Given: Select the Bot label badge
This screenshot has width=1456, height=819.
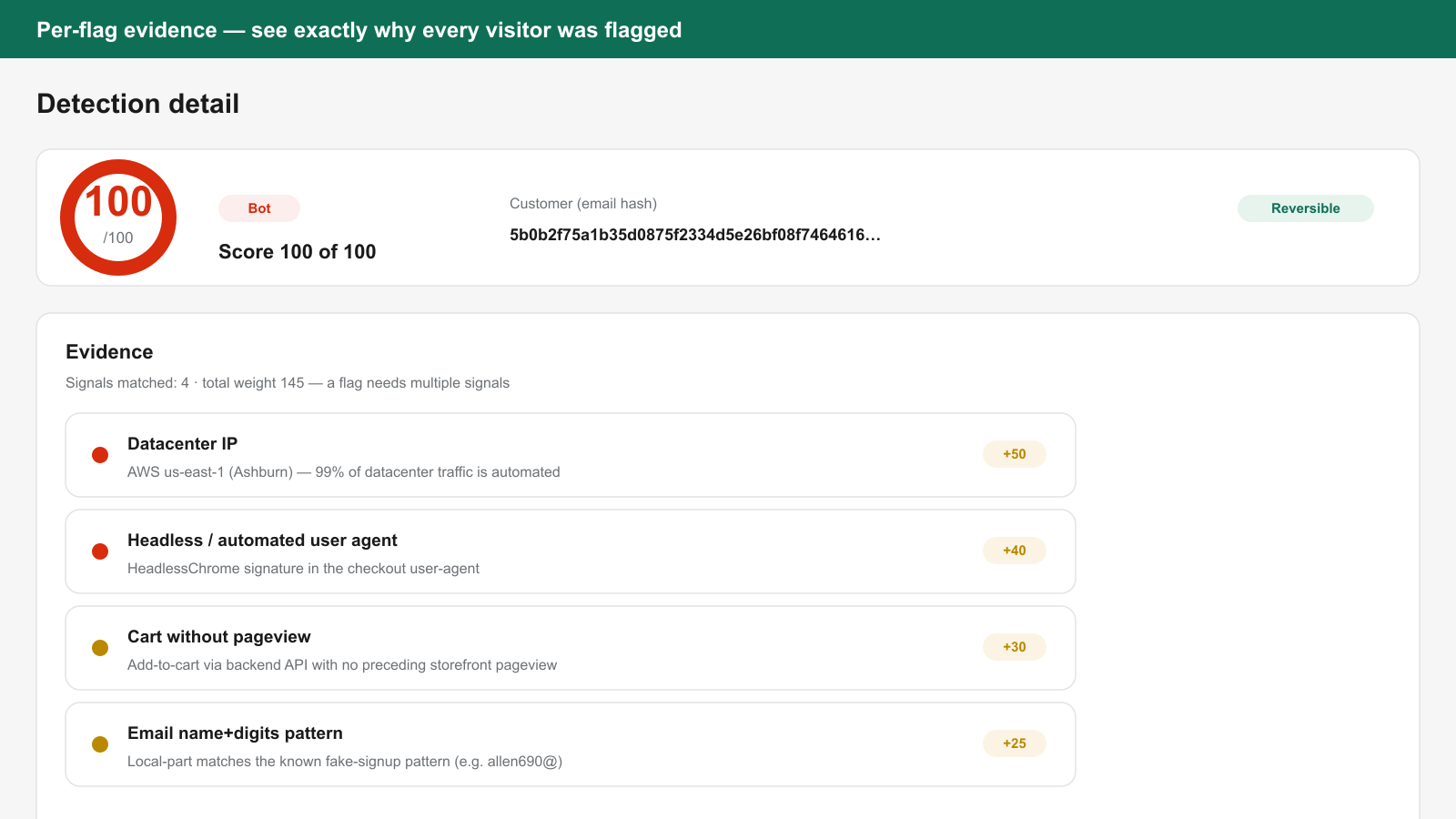Looking at the screenshot, I should click(x=259, y=208).
